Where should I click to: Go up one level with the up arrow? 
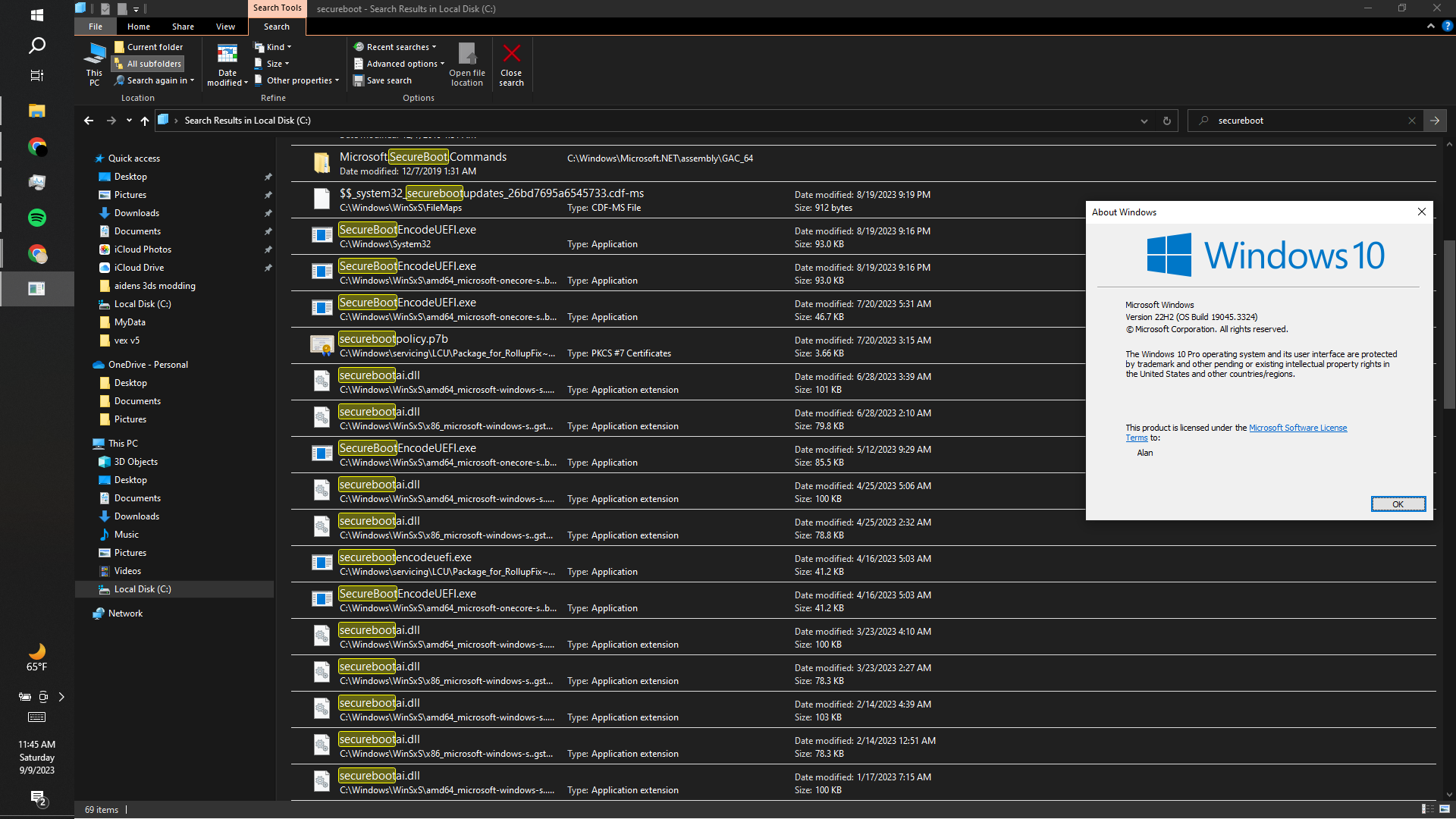click(144, 121)
